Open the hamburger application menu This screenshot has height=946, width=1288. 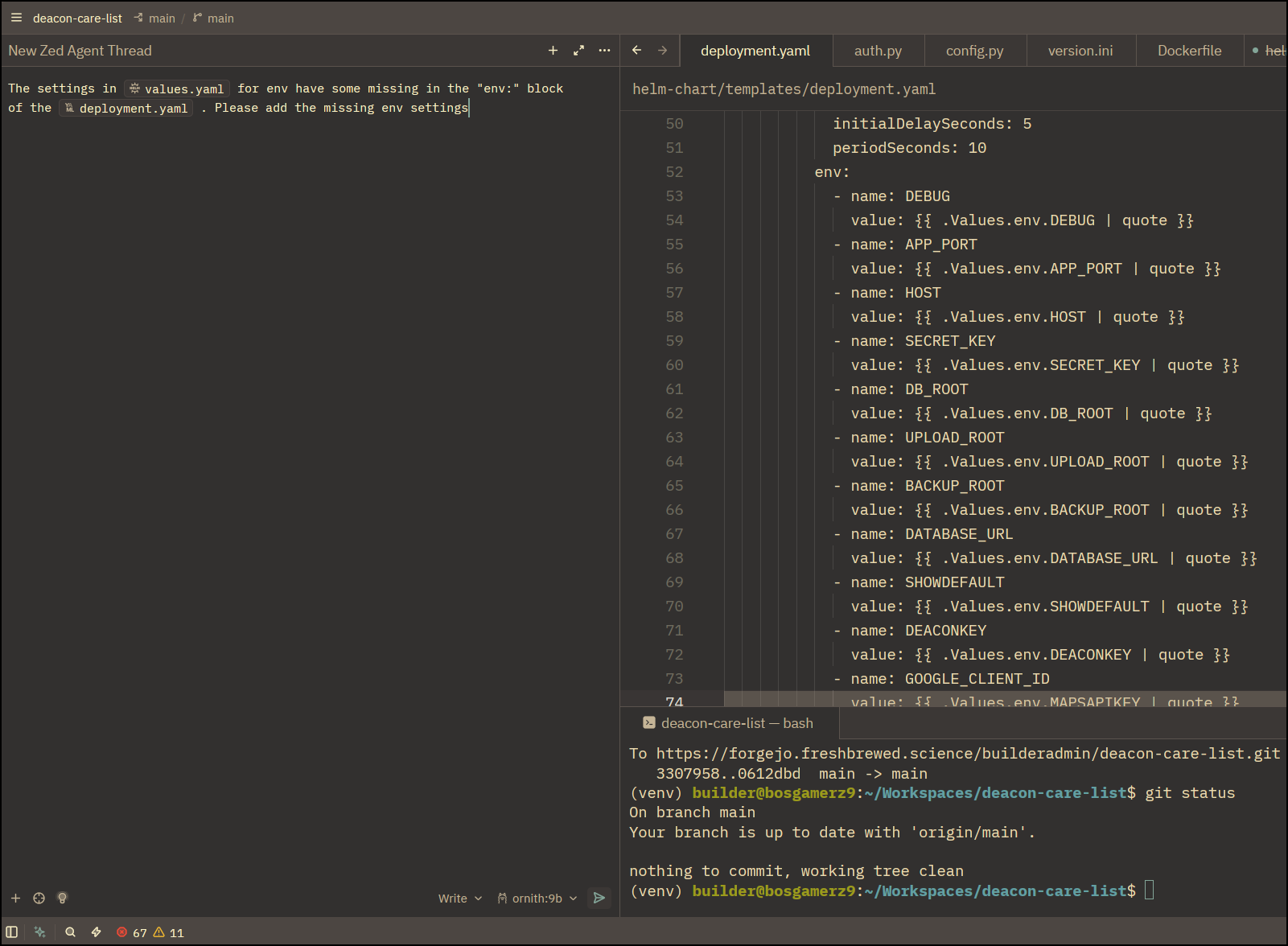click(16, 18)
